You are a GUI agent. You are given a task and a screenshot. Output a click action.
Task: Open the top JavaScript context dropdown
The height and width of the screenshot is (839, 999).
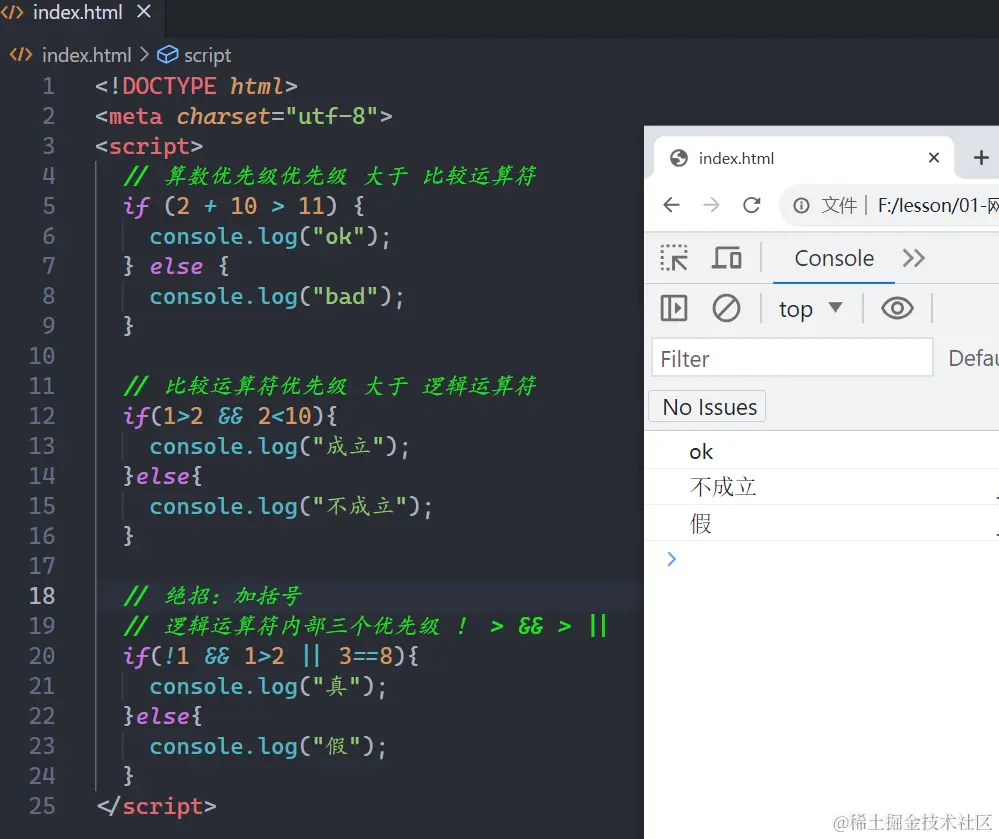(810, 309)
